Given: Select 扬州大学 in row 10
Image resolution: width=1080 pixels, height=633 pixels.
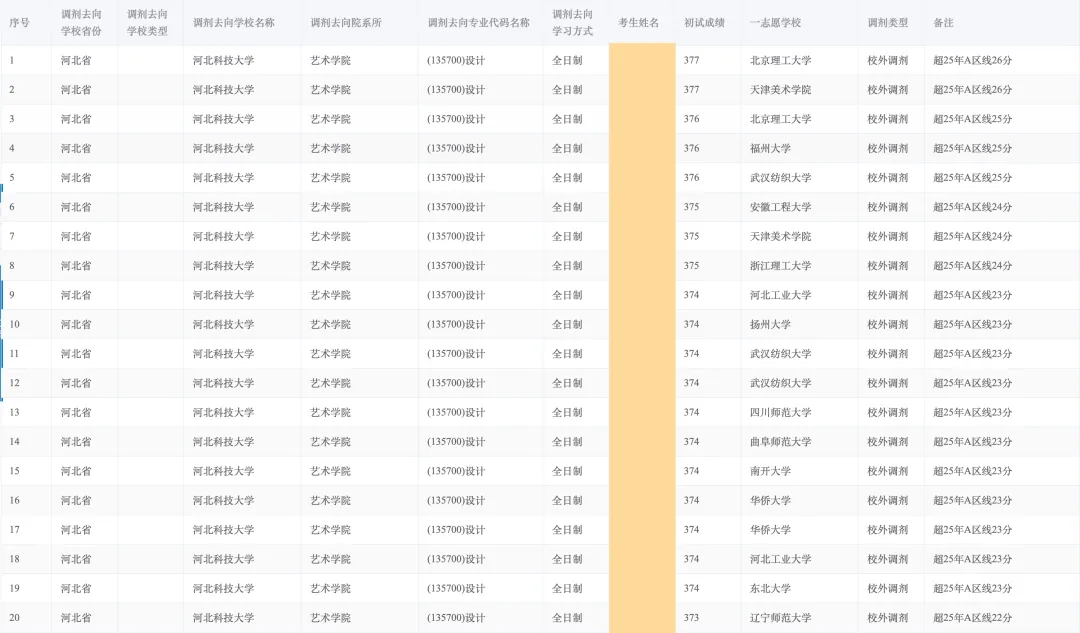Looking at the screenshot, I should pyautogui.click(x=770, y=324).
